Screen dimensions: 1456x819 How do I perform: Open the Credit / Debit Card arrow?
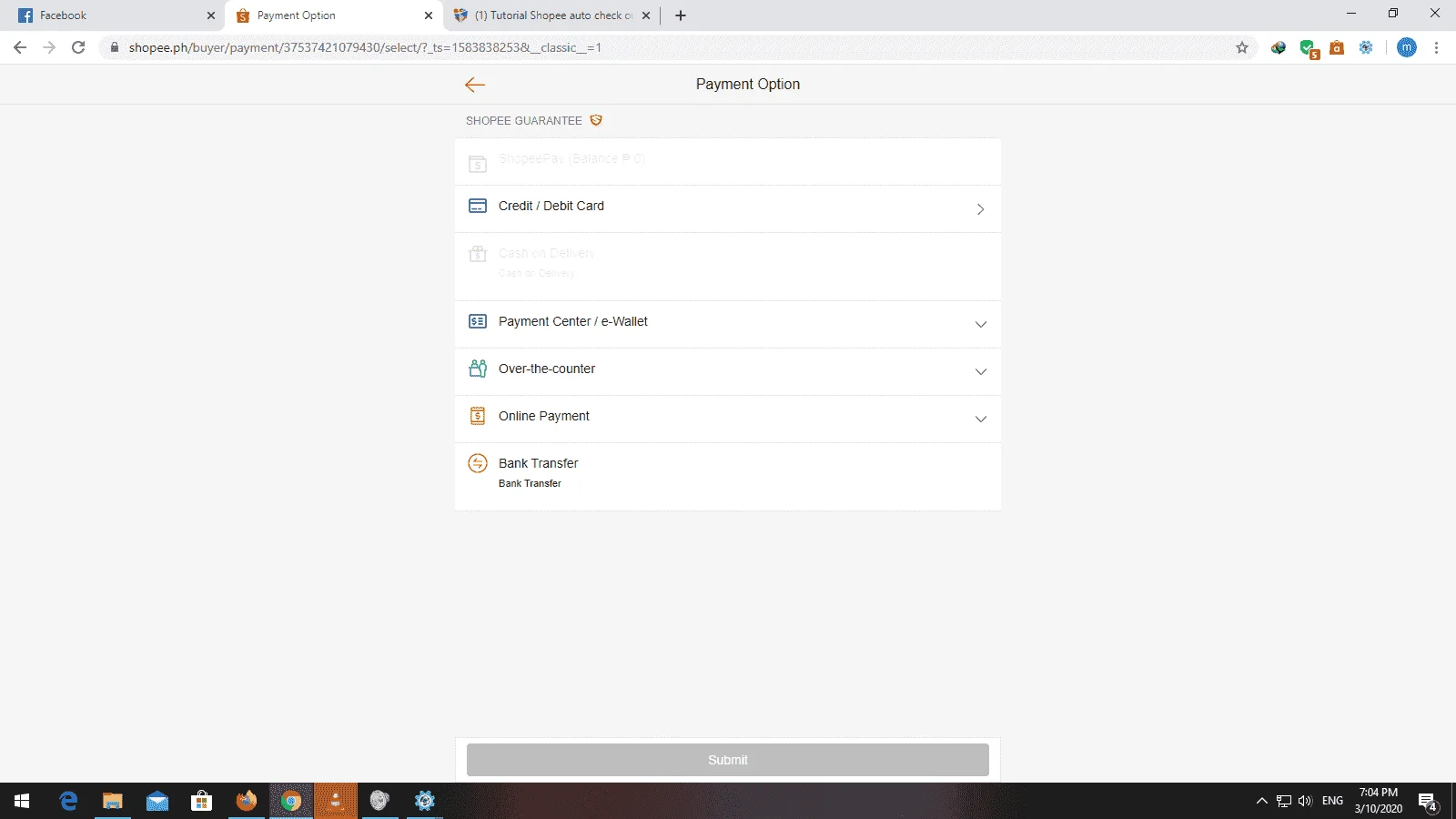click(980, 209)
